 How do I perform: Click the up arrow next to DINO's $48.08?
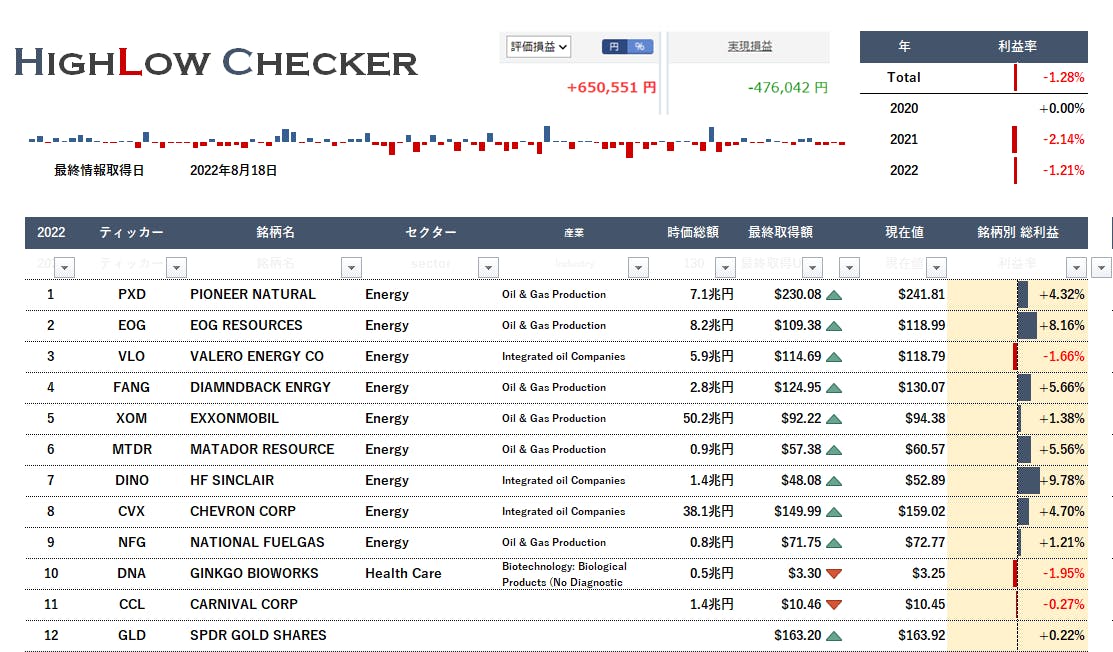(833, 481)
